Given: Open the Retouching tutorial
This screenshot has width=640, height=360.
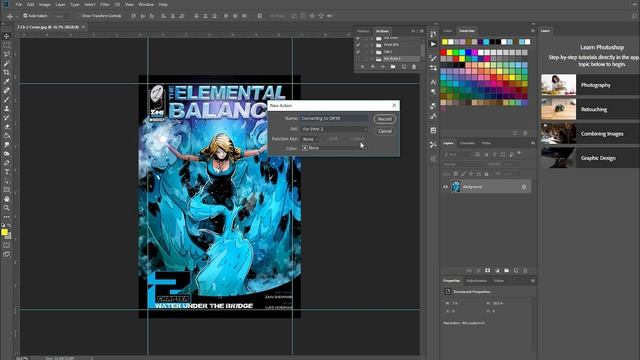Looking at the screenshot, I should click(590, 109).
